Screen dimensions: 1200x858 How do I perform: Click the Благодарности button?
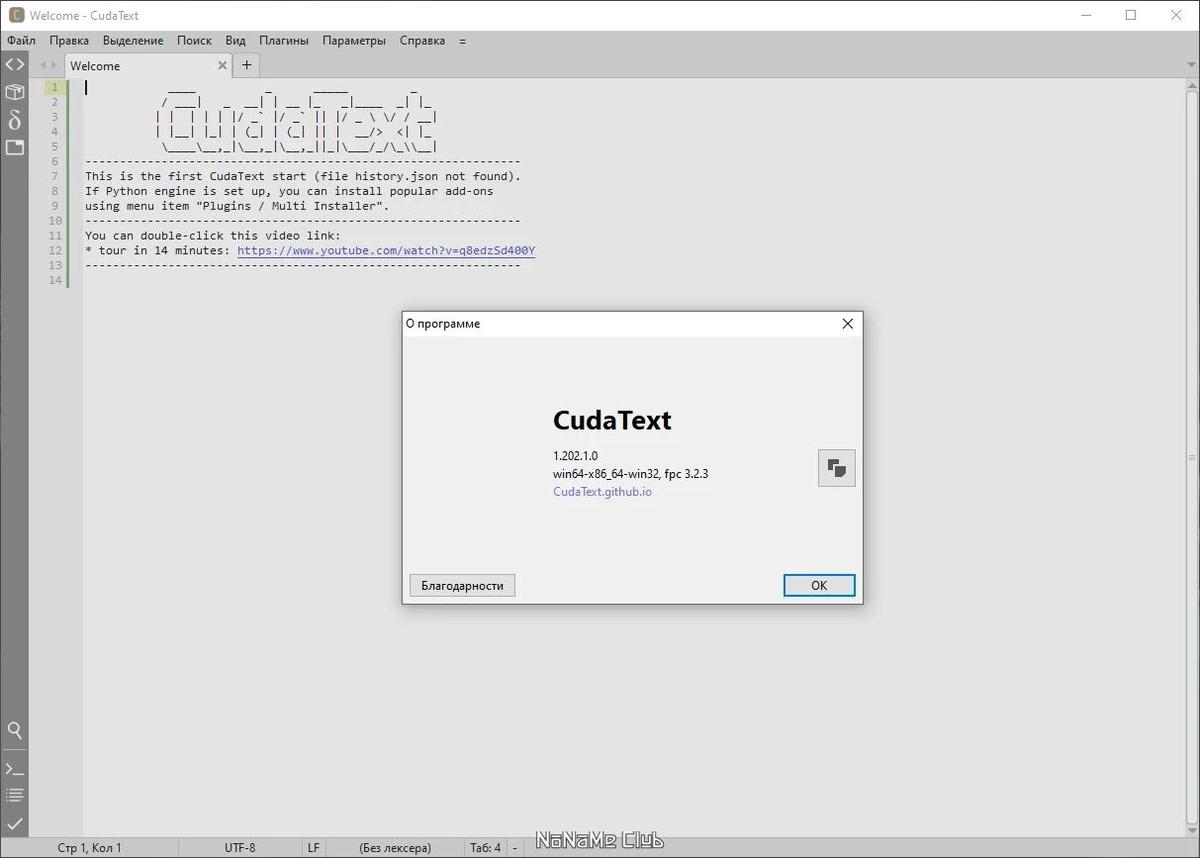[x=462, y=585]
